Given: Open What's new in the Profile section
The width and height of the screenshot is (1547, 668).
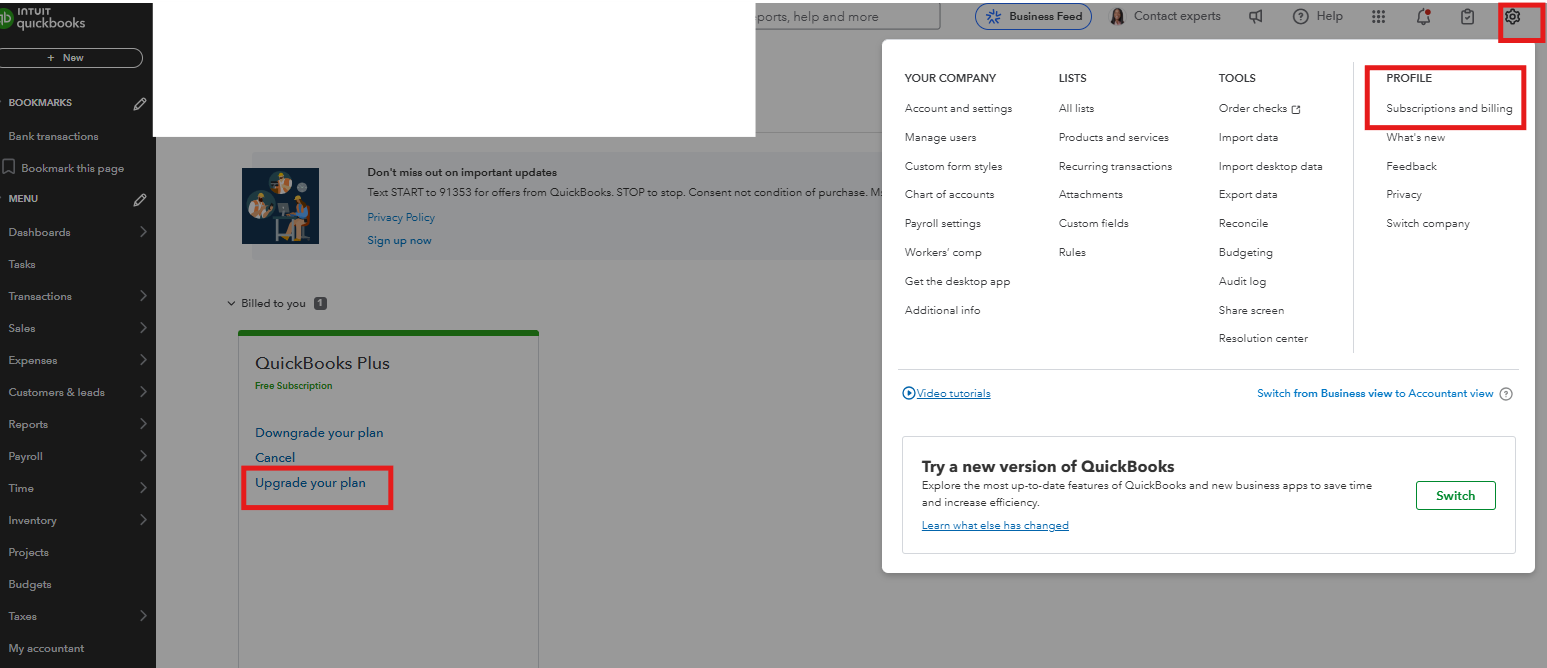Looking at the screenshot, I should (1415, 138).
